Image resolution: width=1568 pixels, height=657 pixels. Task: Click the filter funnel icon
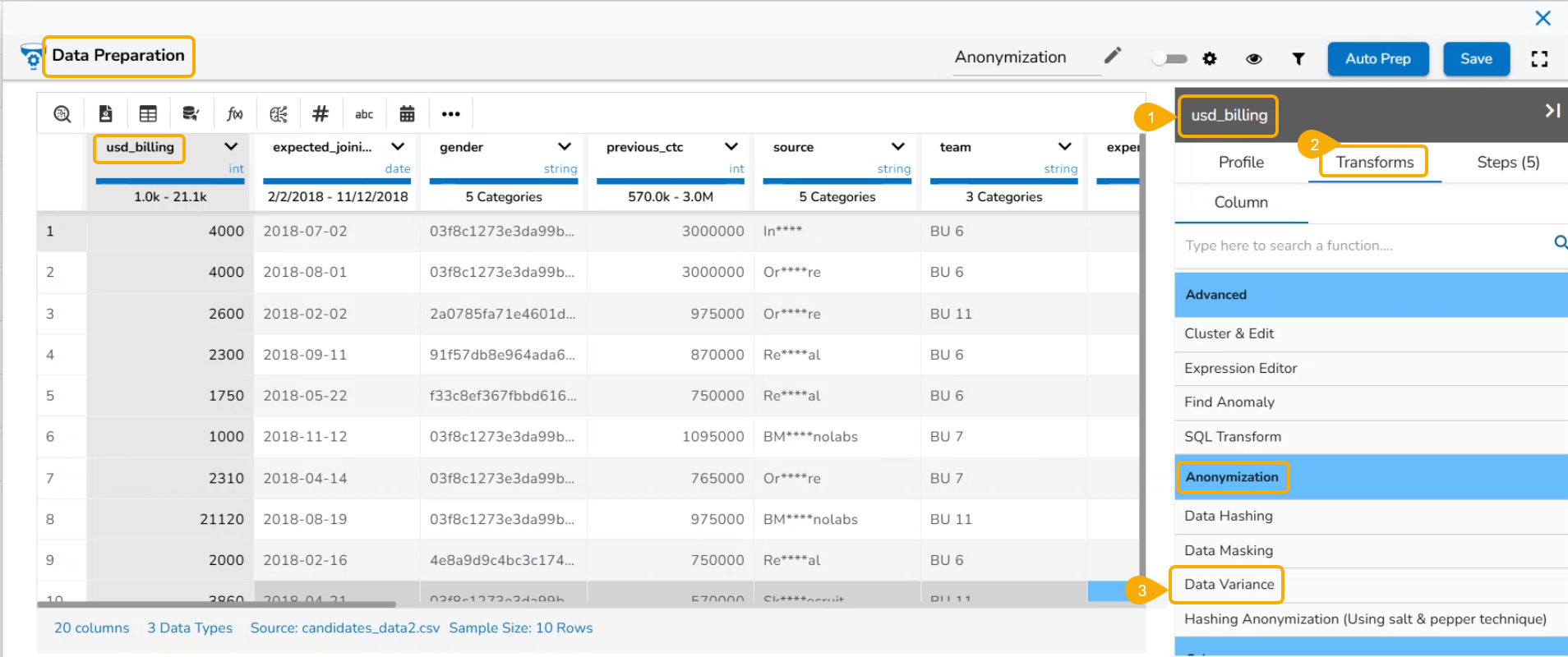click(1298, 59)
